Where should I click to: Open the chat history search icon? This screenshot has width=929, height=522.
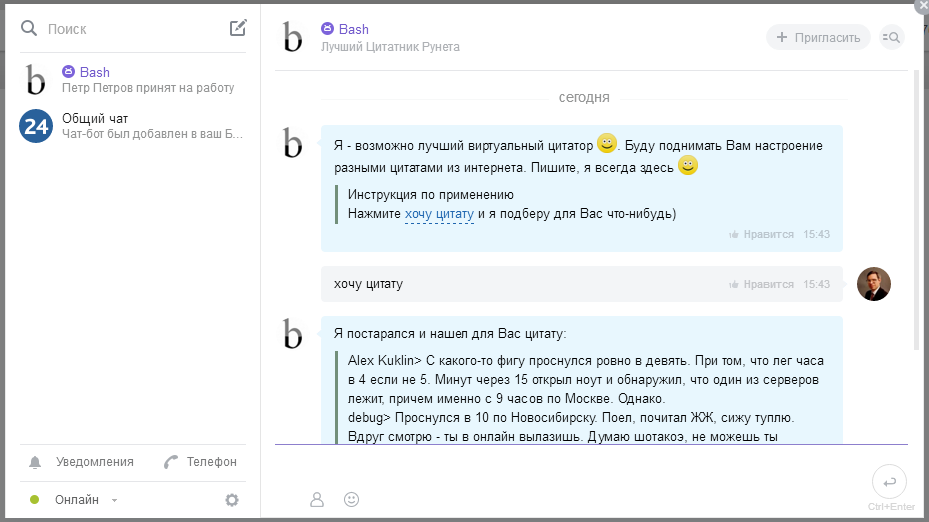[x=890, y=38]
